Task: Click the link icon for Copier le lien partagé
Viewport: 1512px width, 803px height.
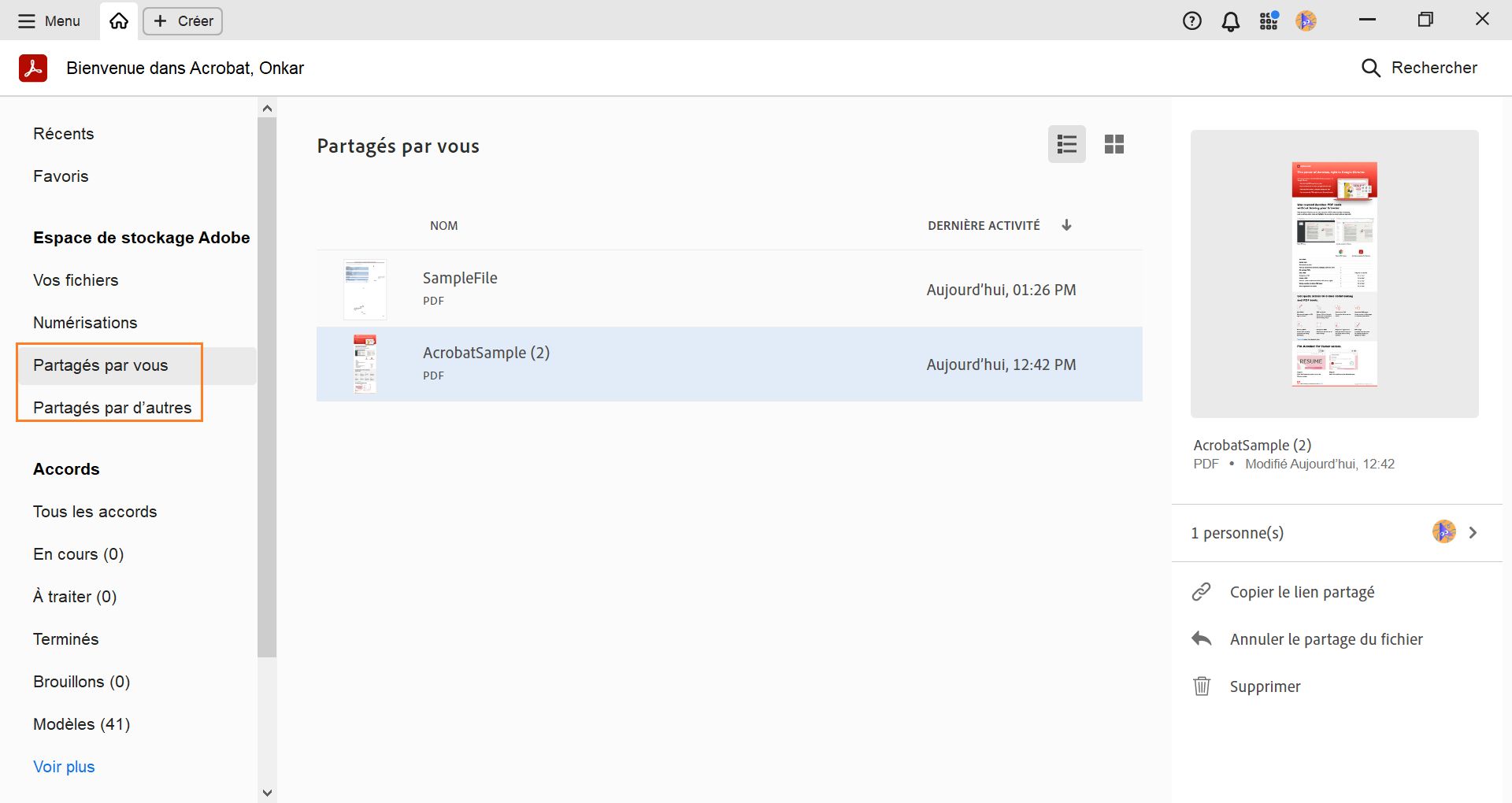Action: click(x=1202, y=592)
